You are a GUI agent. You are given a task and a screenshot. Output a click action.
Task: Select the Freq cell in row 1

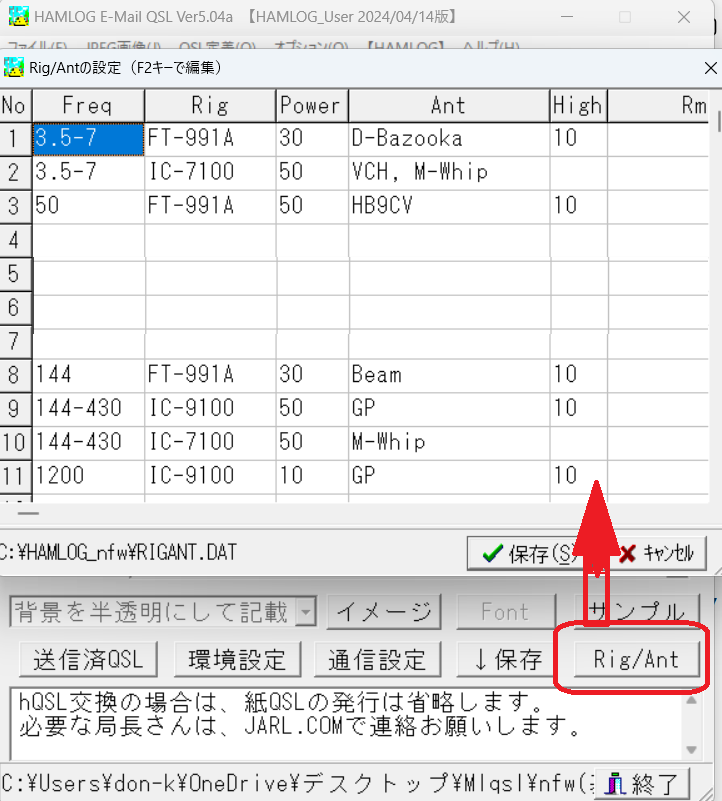point(88,138)
